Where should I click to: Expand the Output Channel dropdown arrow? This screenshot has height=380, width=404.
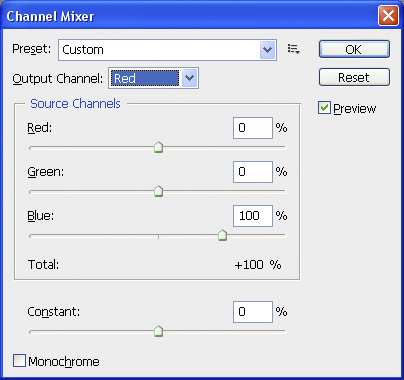coord(189,78)
